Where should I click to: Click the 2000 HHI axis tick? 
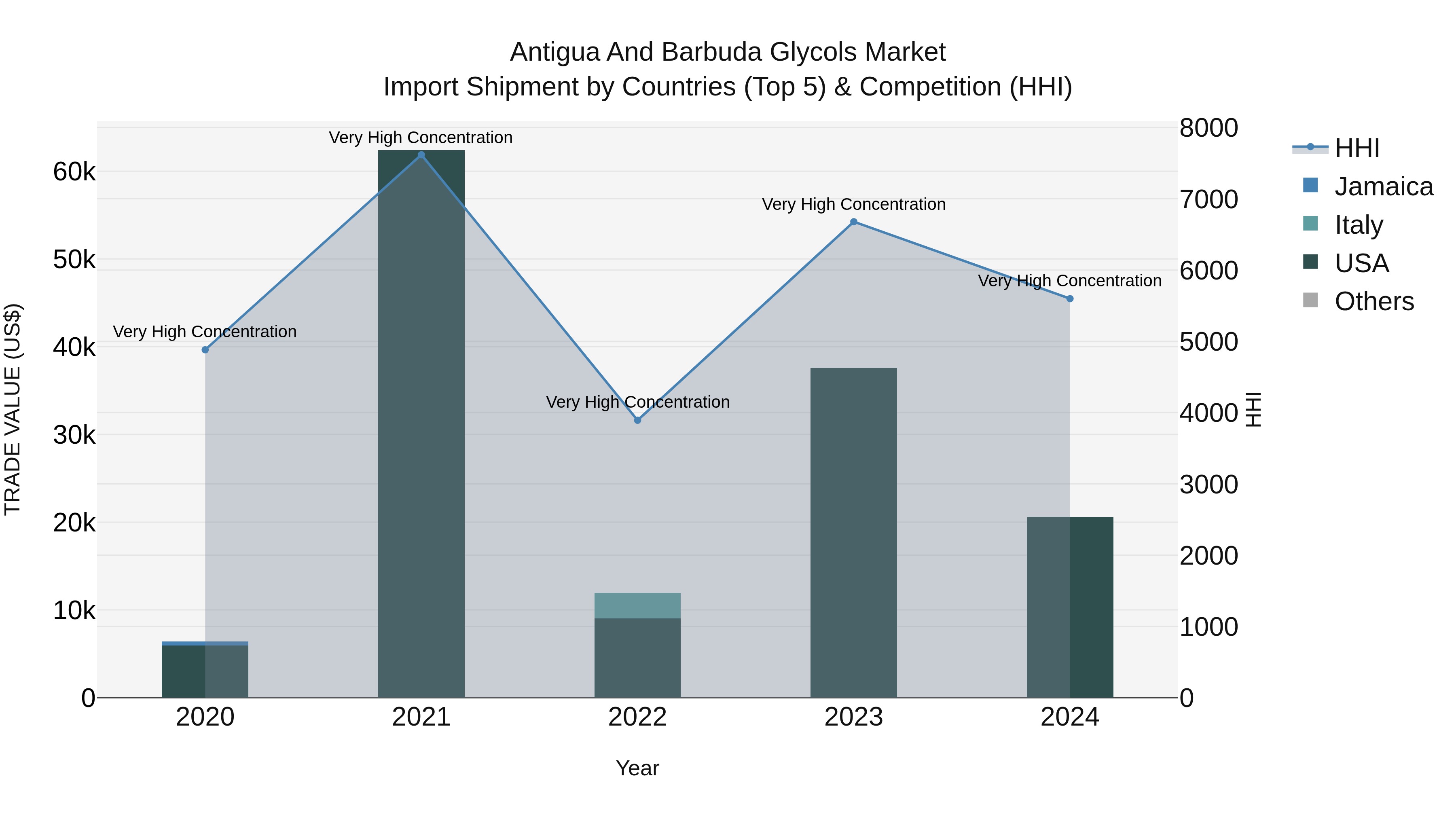click(x=1208, y=556)
